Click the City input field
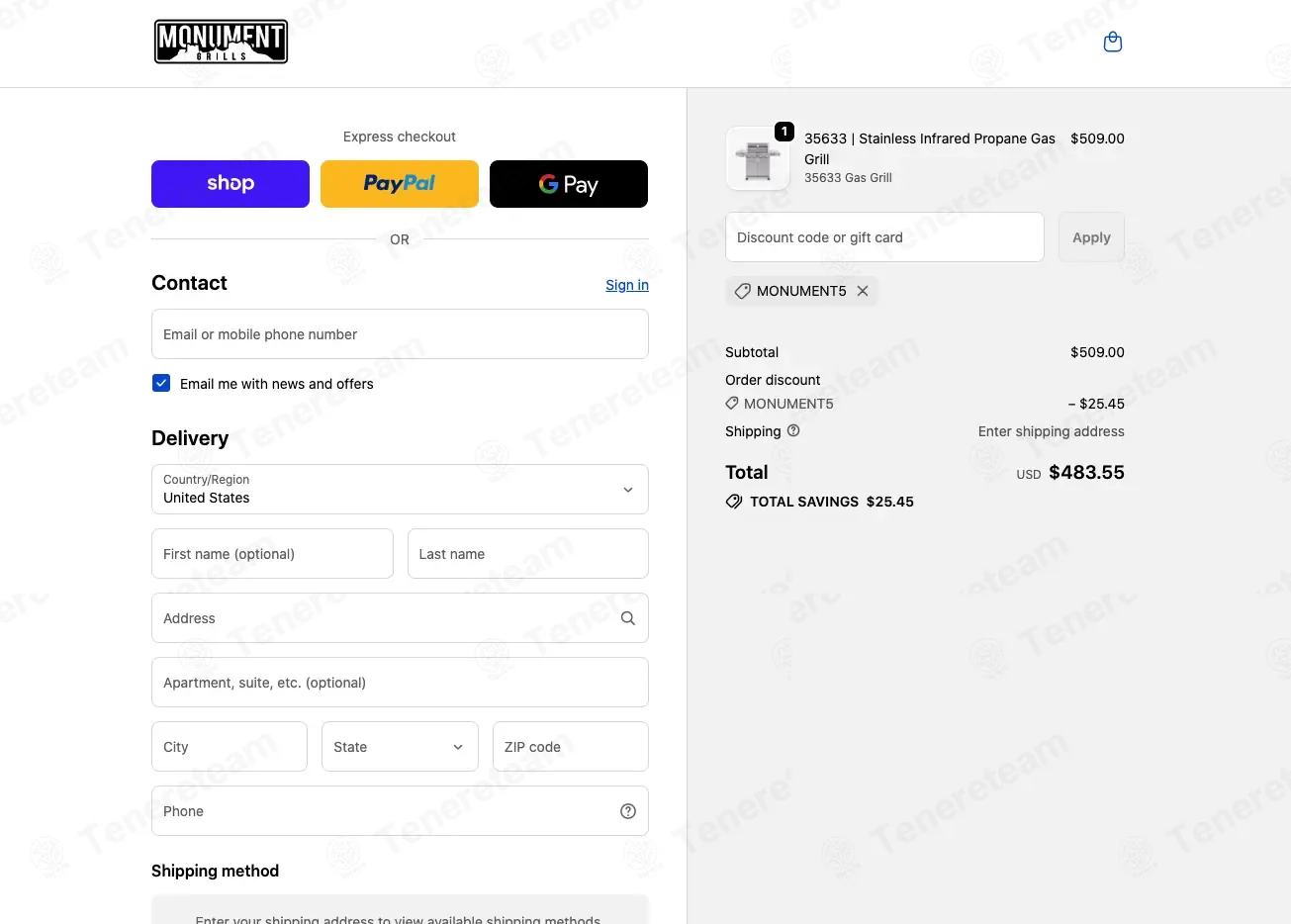Viewport: 1291px width, 924px height. 230,747
